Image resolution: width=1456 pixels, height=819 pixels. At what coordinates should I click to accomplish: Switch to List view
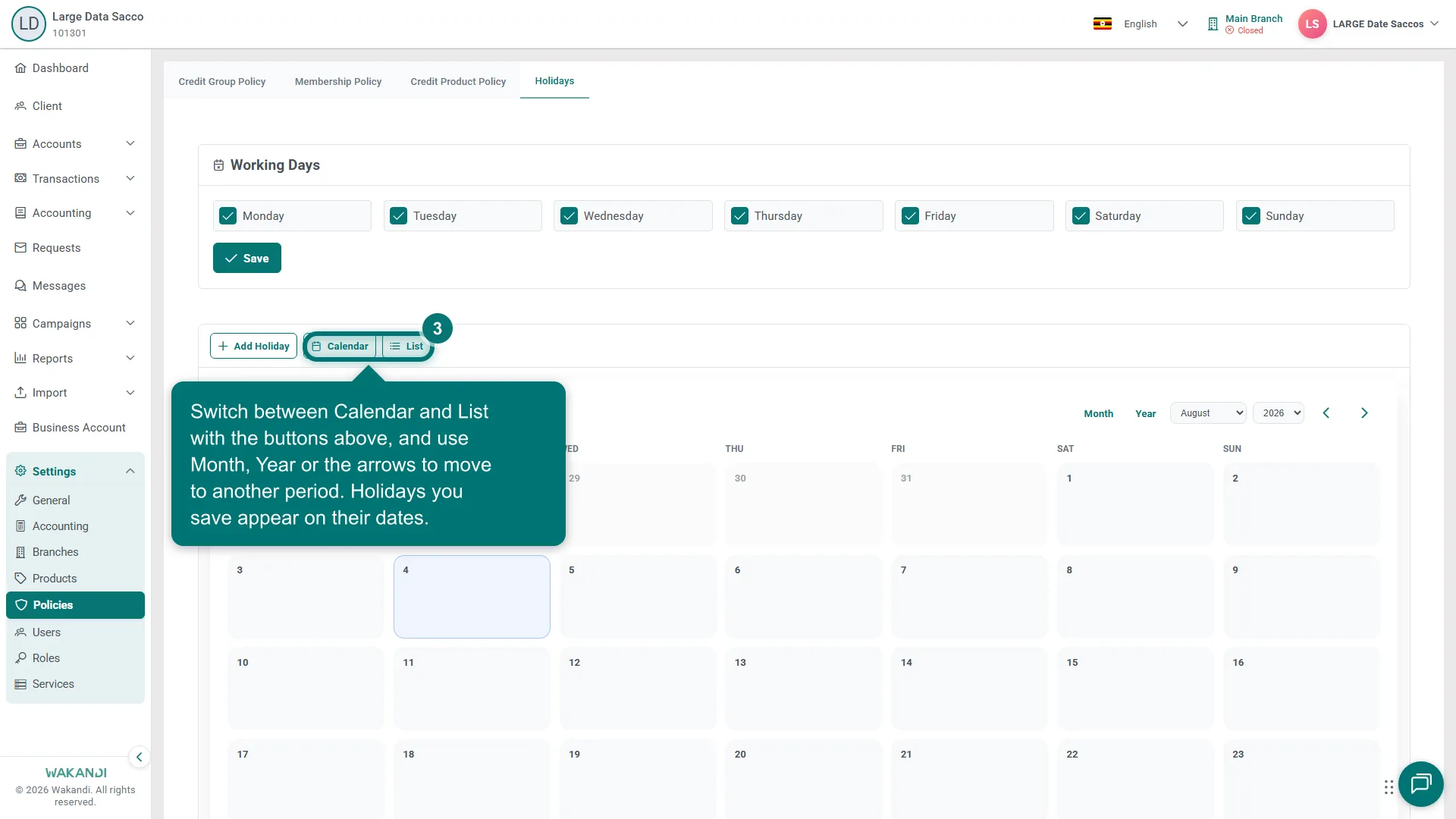406,347
